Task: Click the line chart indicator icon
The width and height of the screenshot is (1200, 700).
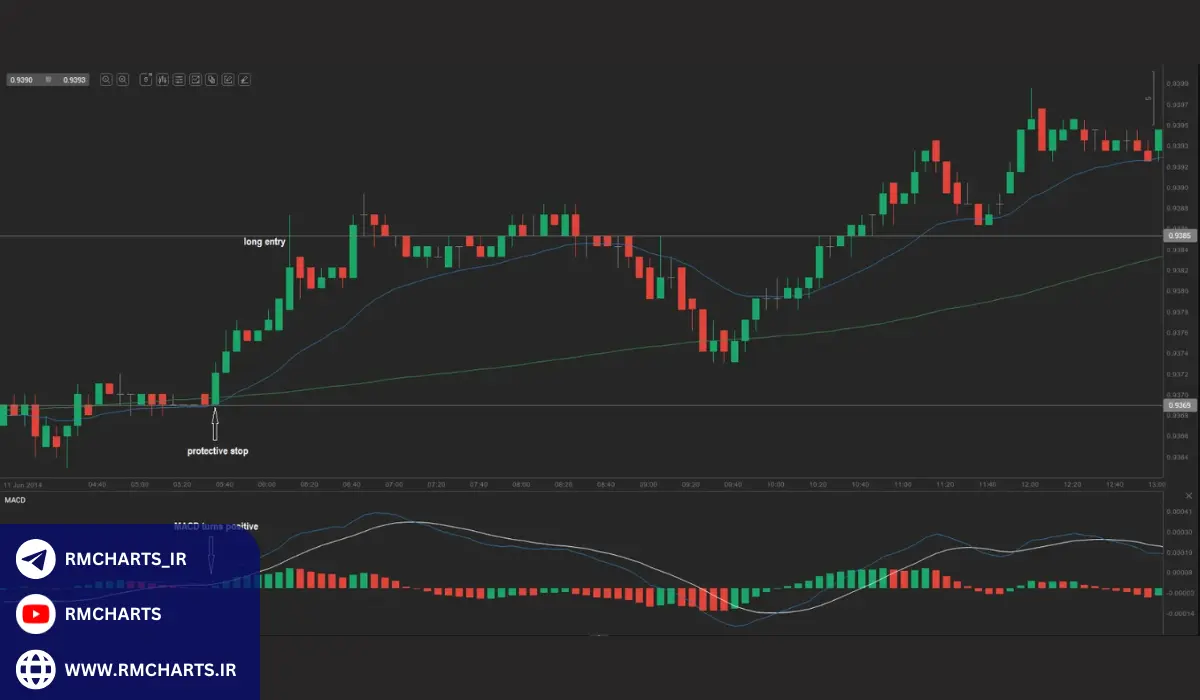Action: 196,79
